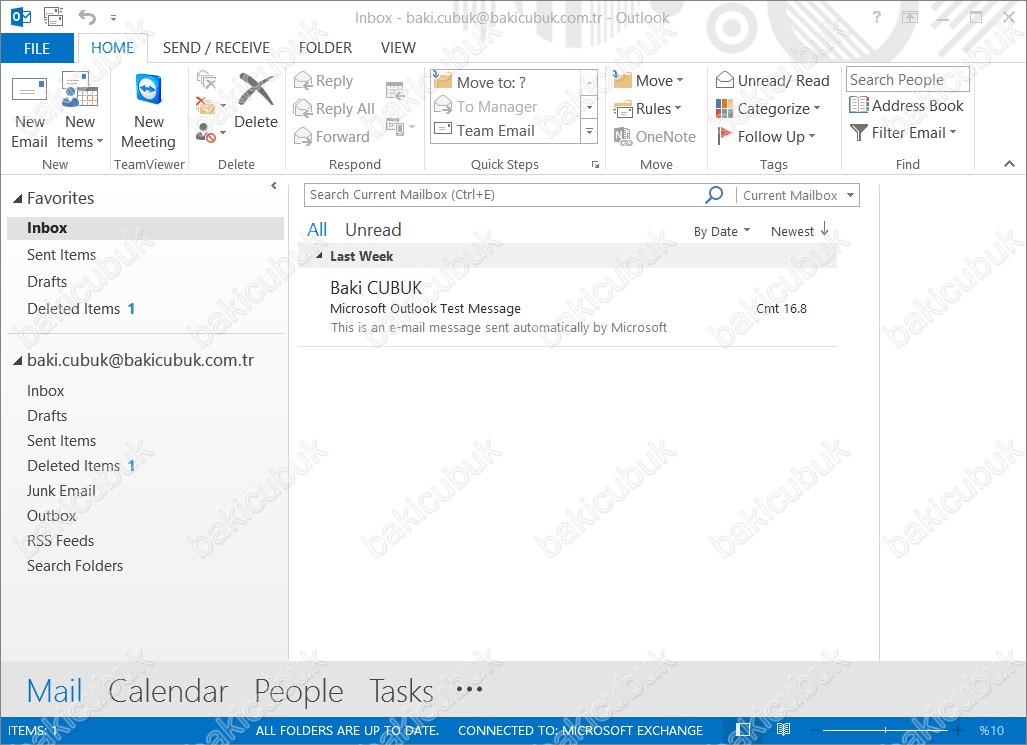The height and width of the screenshot is (745, 1027).
Task: Open the Filter Email dropdown
Action: 903,132
